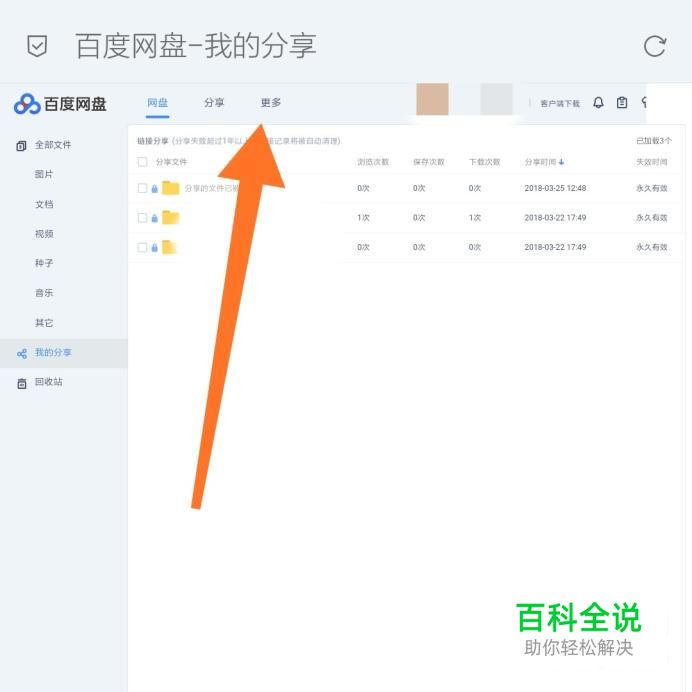This screenshot has width=692, height=692.
Task: Click folder icon of 2018-03-25 12:48 share
Action: click(x=171, y=188)
